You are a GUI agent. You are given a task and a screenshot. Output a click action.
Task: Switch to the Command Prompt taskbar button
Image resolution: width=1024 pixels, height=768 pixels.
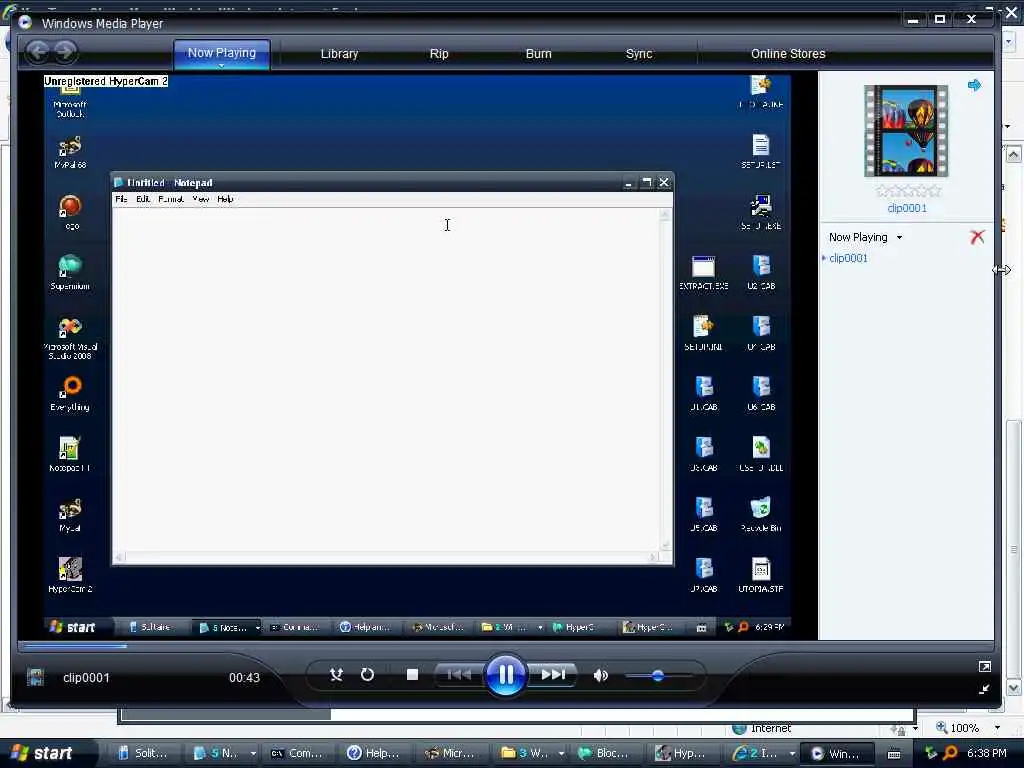(x=296, y=753)
